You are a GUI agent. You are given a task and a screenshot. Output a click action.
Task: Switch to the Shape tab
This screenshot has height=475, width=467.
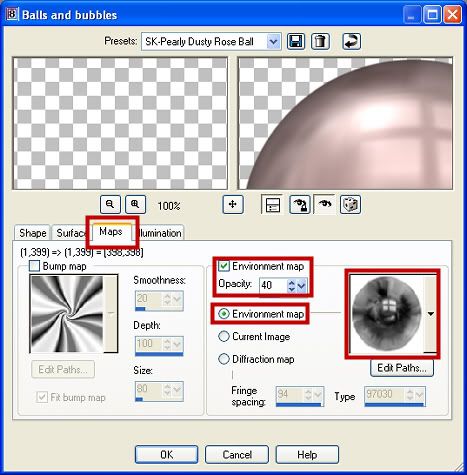pyautogui.click(x=32, y=233)
